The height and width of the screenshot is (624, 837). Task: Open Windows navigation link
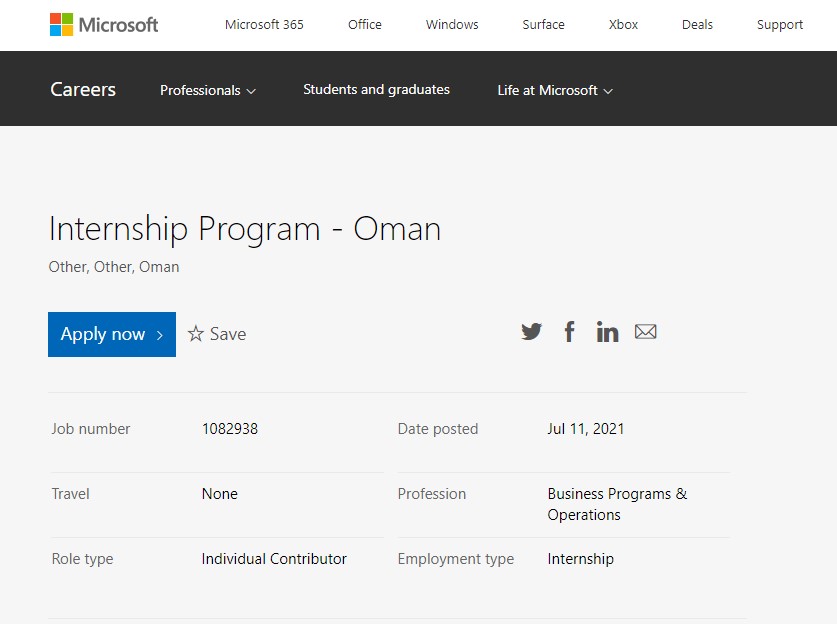click(x=452, y=24)
